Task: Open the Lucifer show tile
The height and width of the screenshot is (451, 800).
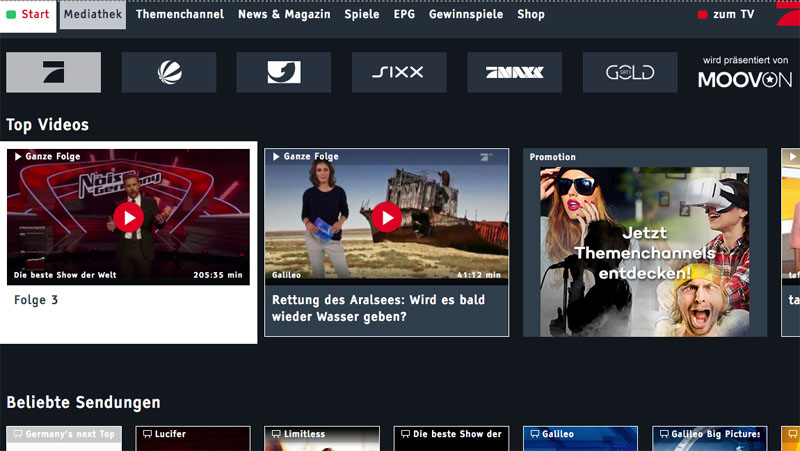Action: pos(193,438)
